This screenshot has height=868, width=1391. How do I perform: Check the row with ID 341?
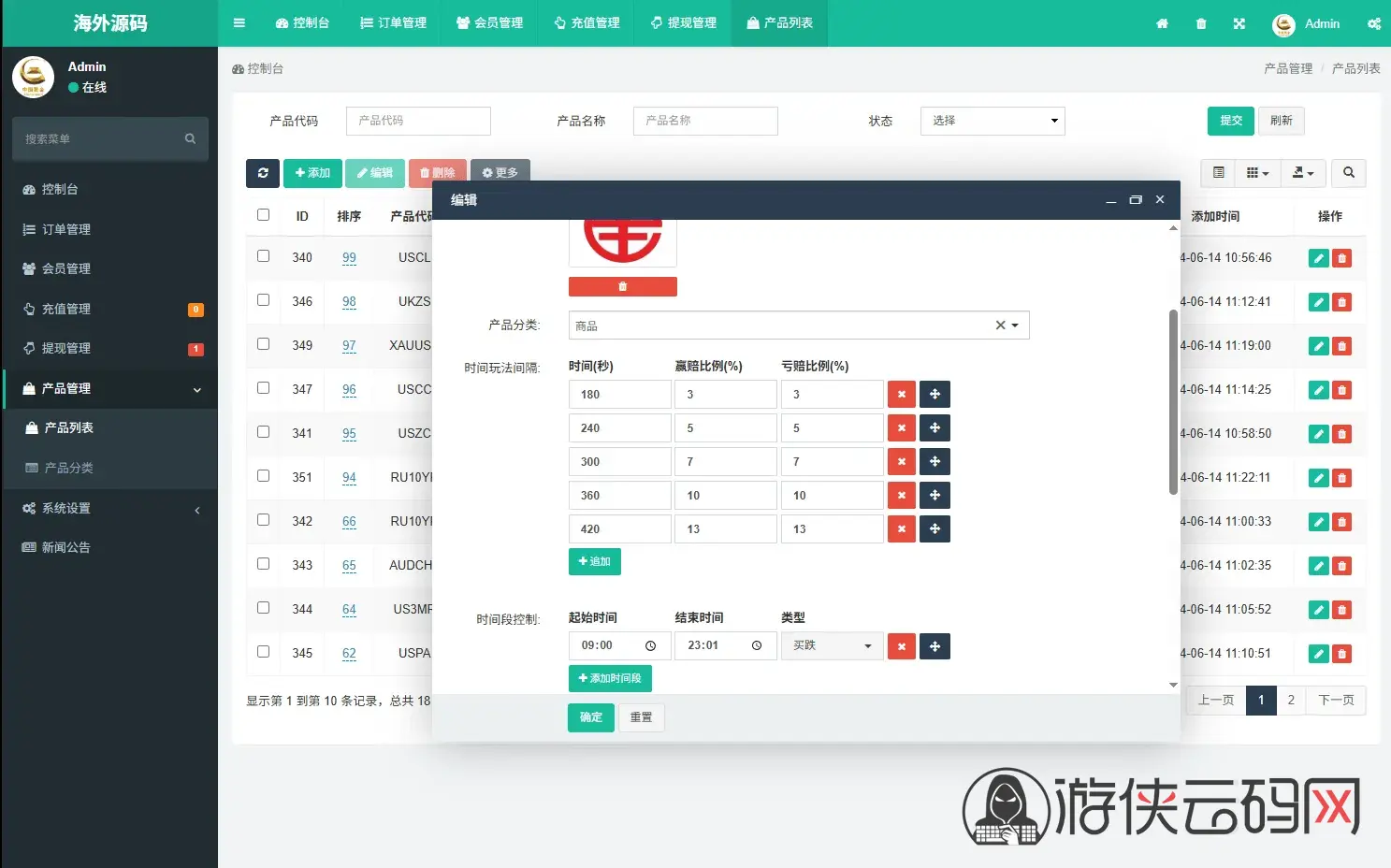pos(263,432)
